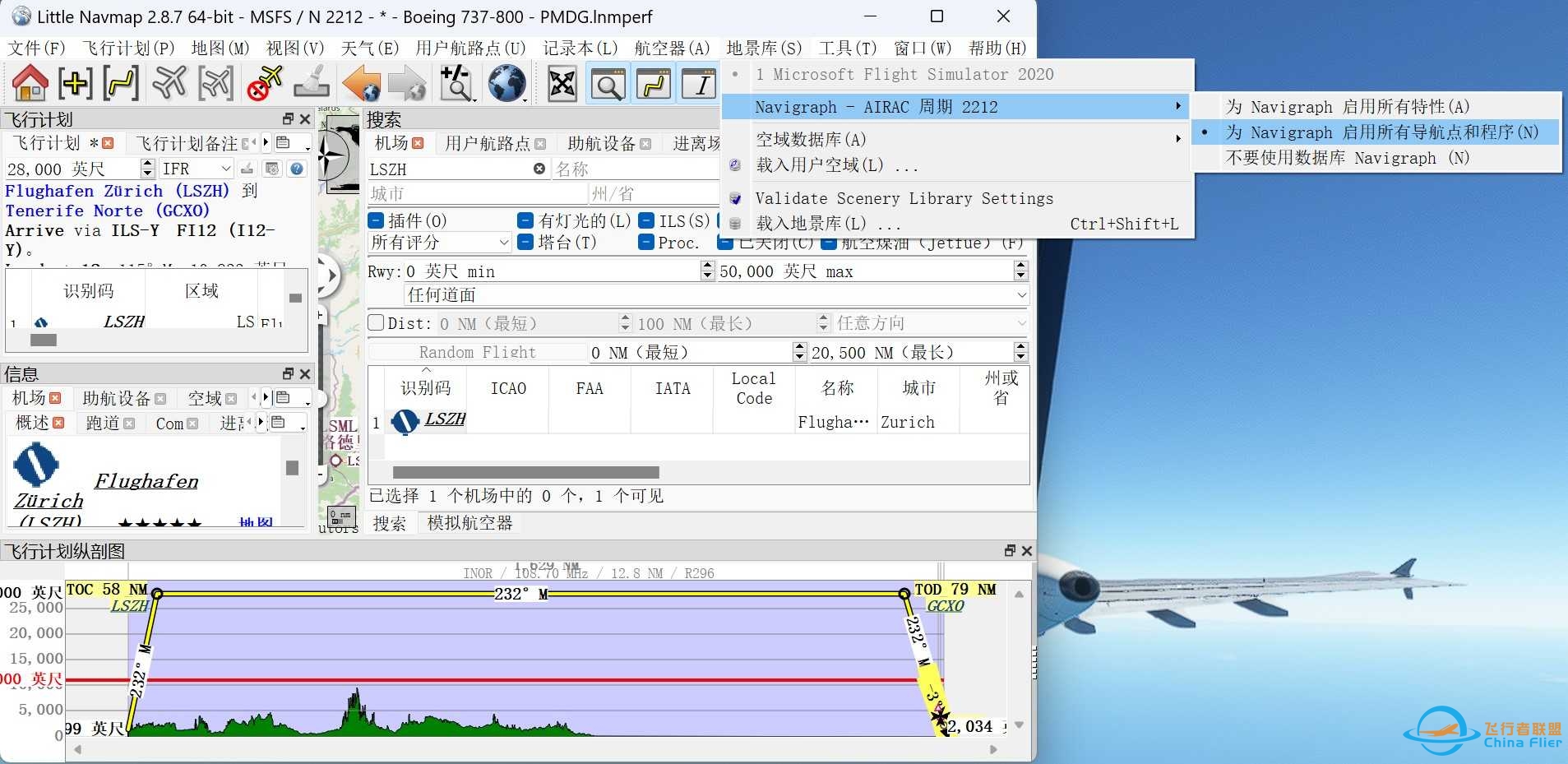
Task: Click the yellow plus in brackets toolbar icon
Action: [76, 83]
